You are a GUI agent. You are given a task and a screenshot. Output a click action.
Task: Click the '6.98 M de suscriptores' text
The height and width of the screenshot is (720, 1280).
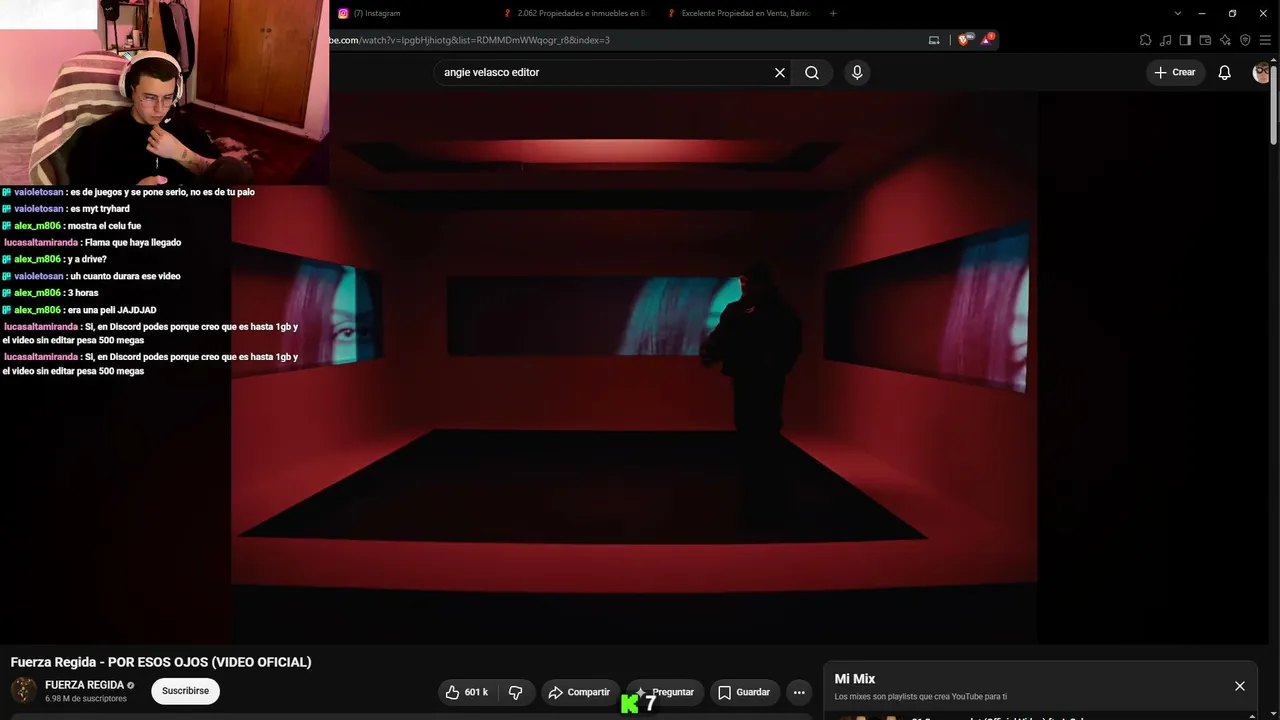tap(86, 698)
